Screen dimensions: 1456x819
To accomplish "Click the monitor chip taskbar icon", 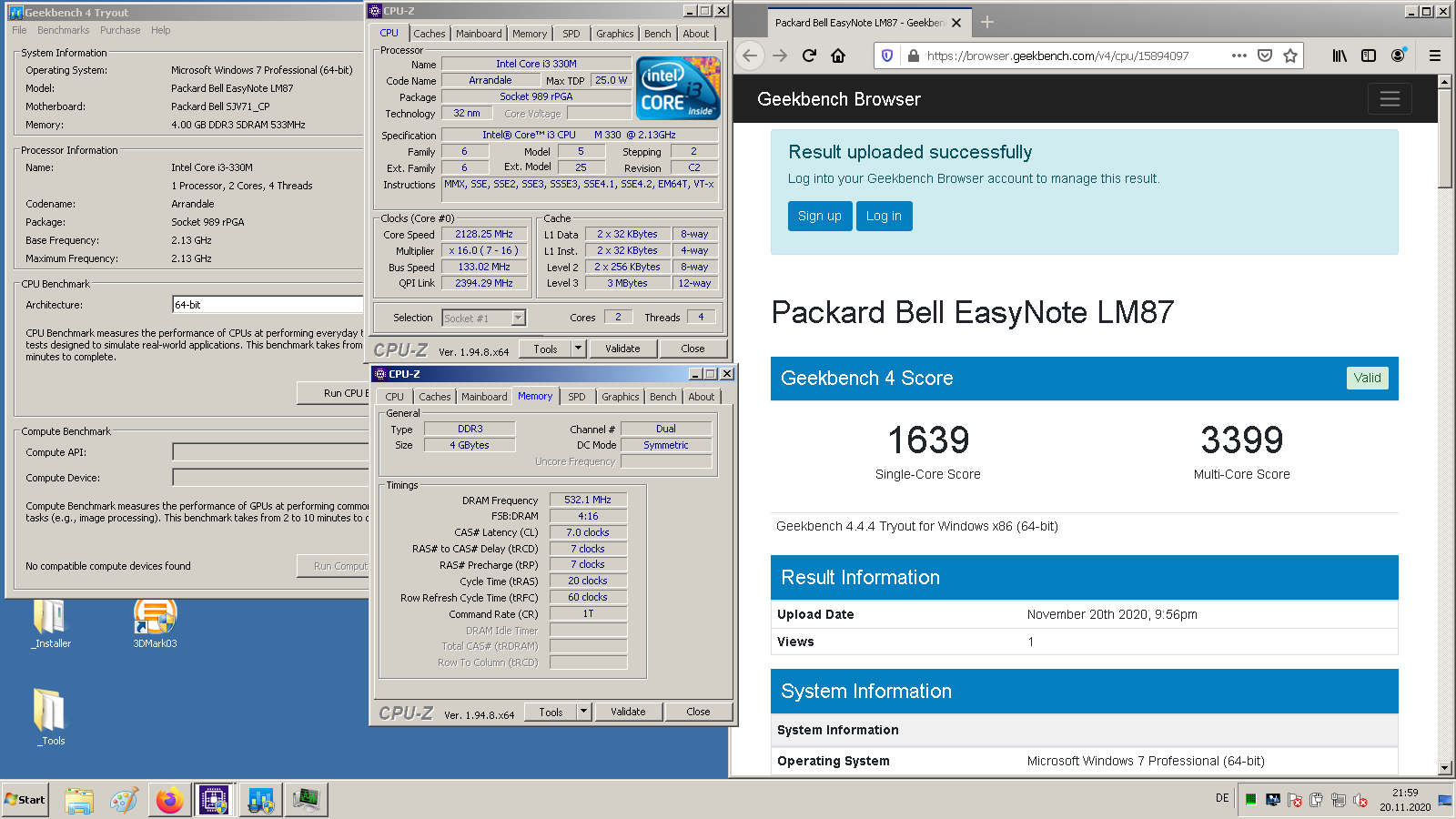I will click(306, 800).
